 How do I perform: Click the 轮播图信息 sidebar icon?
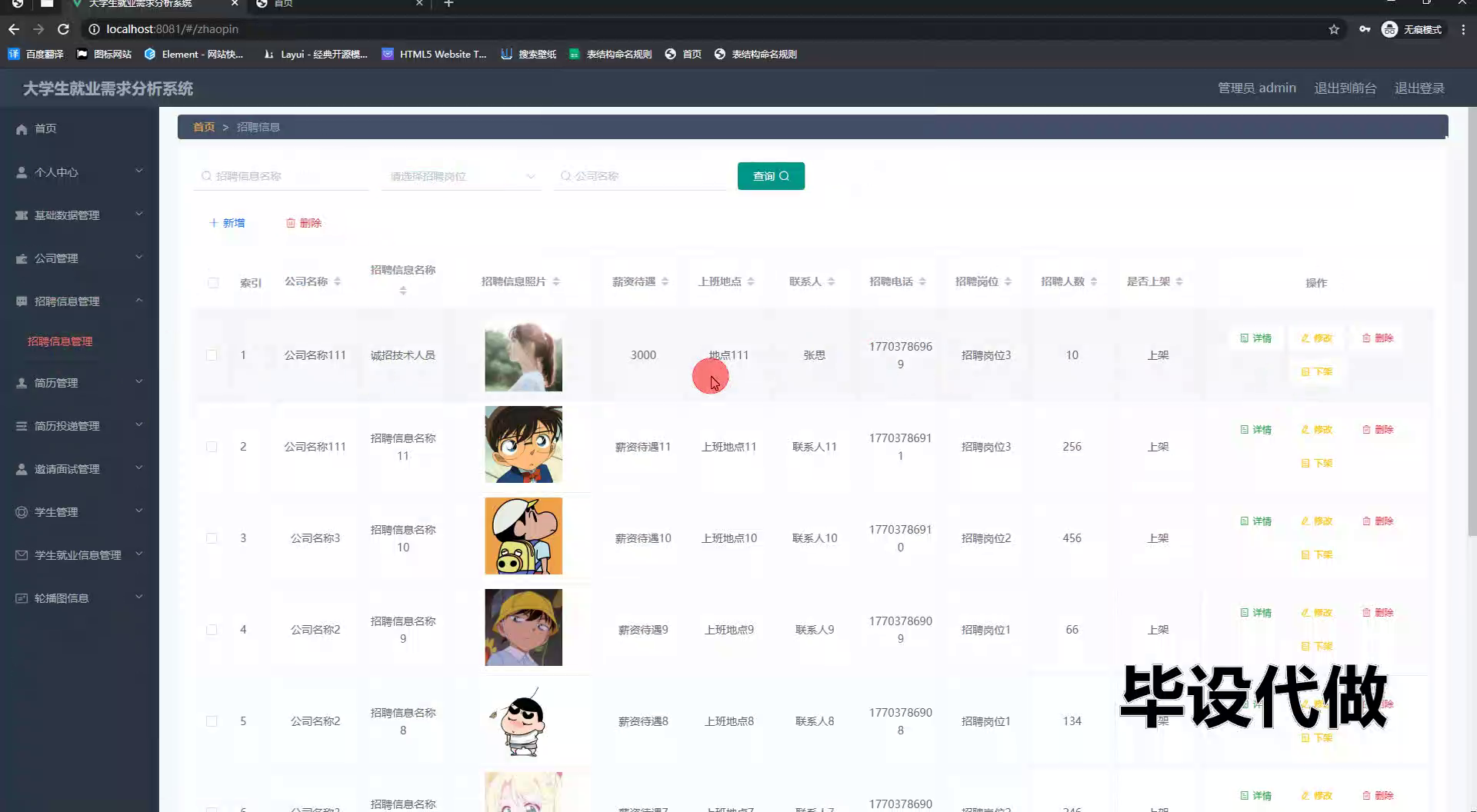22,598
